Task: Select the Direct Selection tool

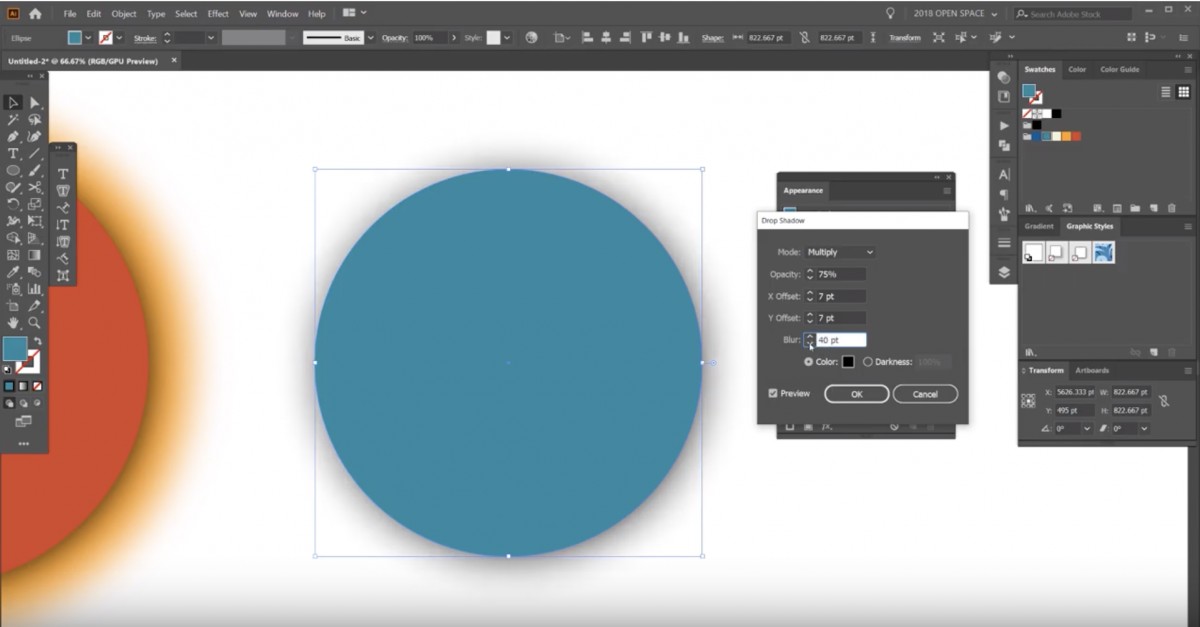Action: tap(34, 102)
